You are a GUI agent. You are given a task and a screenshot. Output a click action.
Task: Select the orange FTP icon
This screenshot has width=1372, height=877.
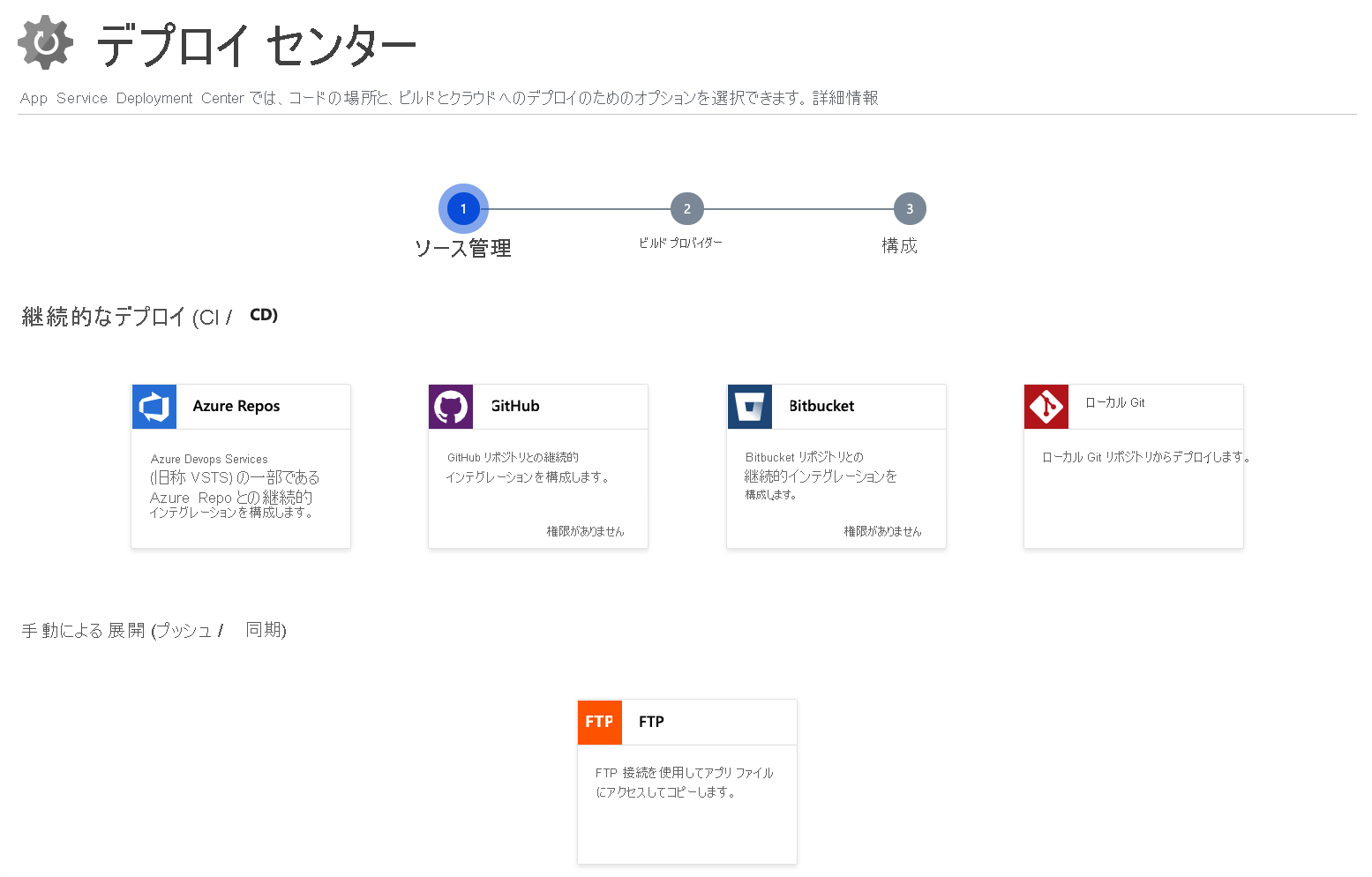point(600,722)
